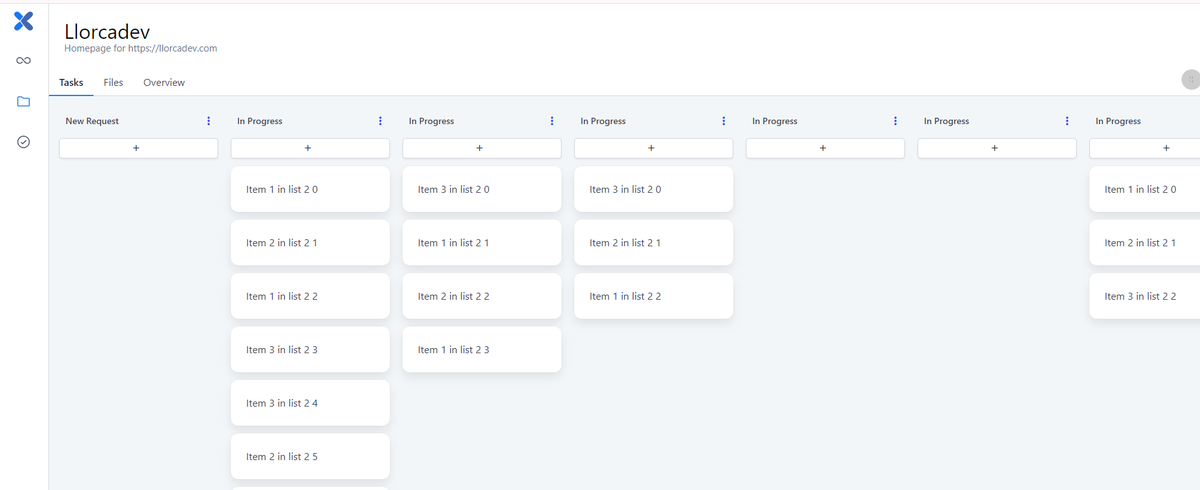Open three-dot menu of the fifth In Progress column
1200x490 pixels.
[1067, 121]
